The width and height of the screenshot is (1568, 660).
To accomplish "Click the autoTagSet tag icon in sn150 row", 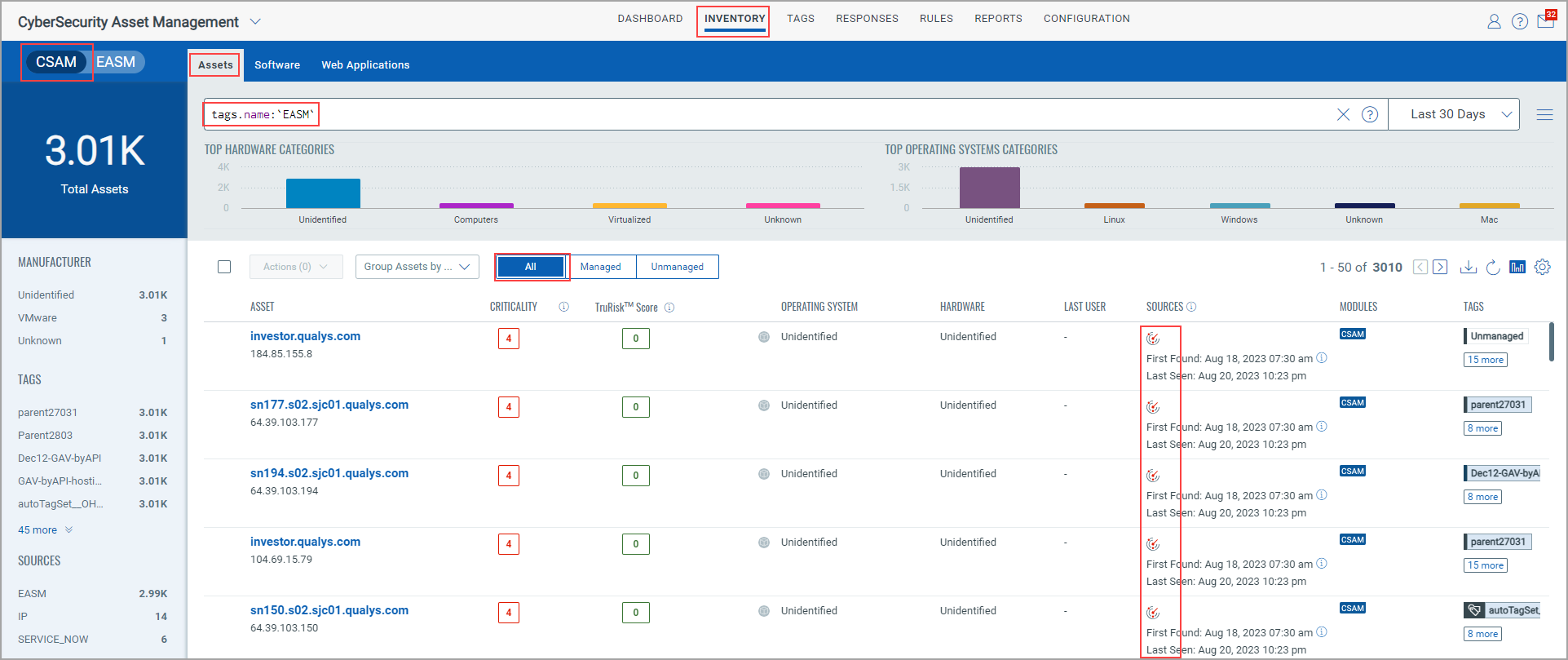I will point(1474,610).
